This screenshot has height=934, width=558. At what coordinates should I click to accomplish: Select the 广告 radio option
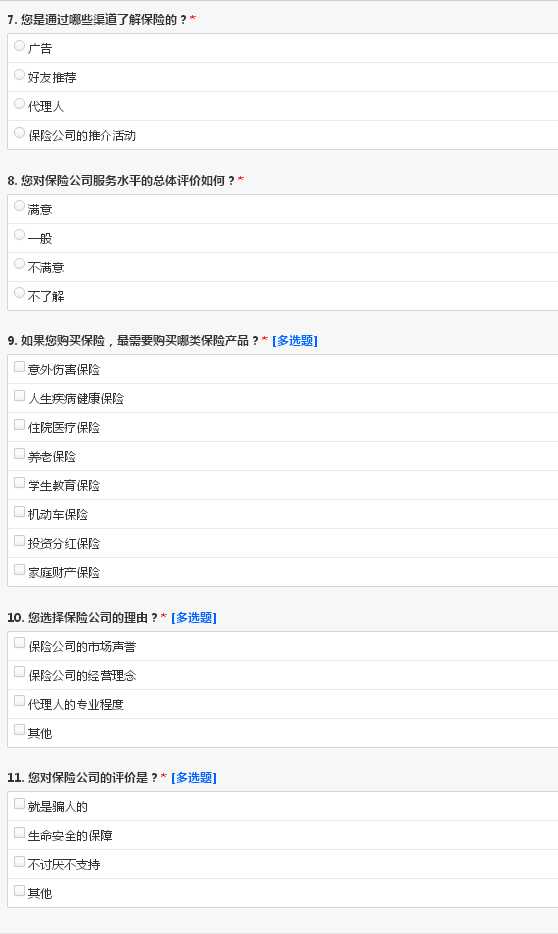pos(20,46)
